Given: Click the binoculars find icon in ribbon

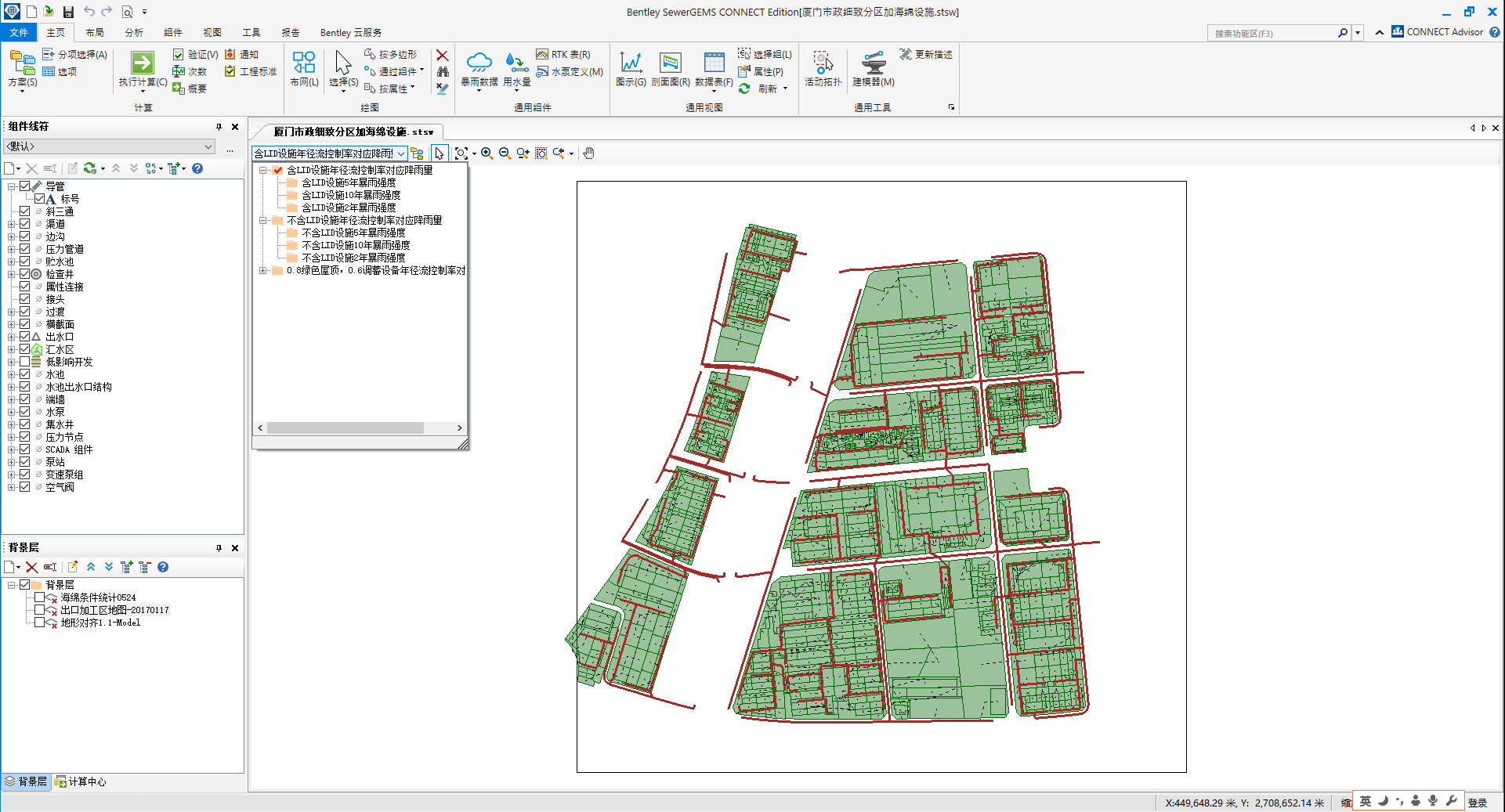Looking at the screenshot, I should (443, 72).
